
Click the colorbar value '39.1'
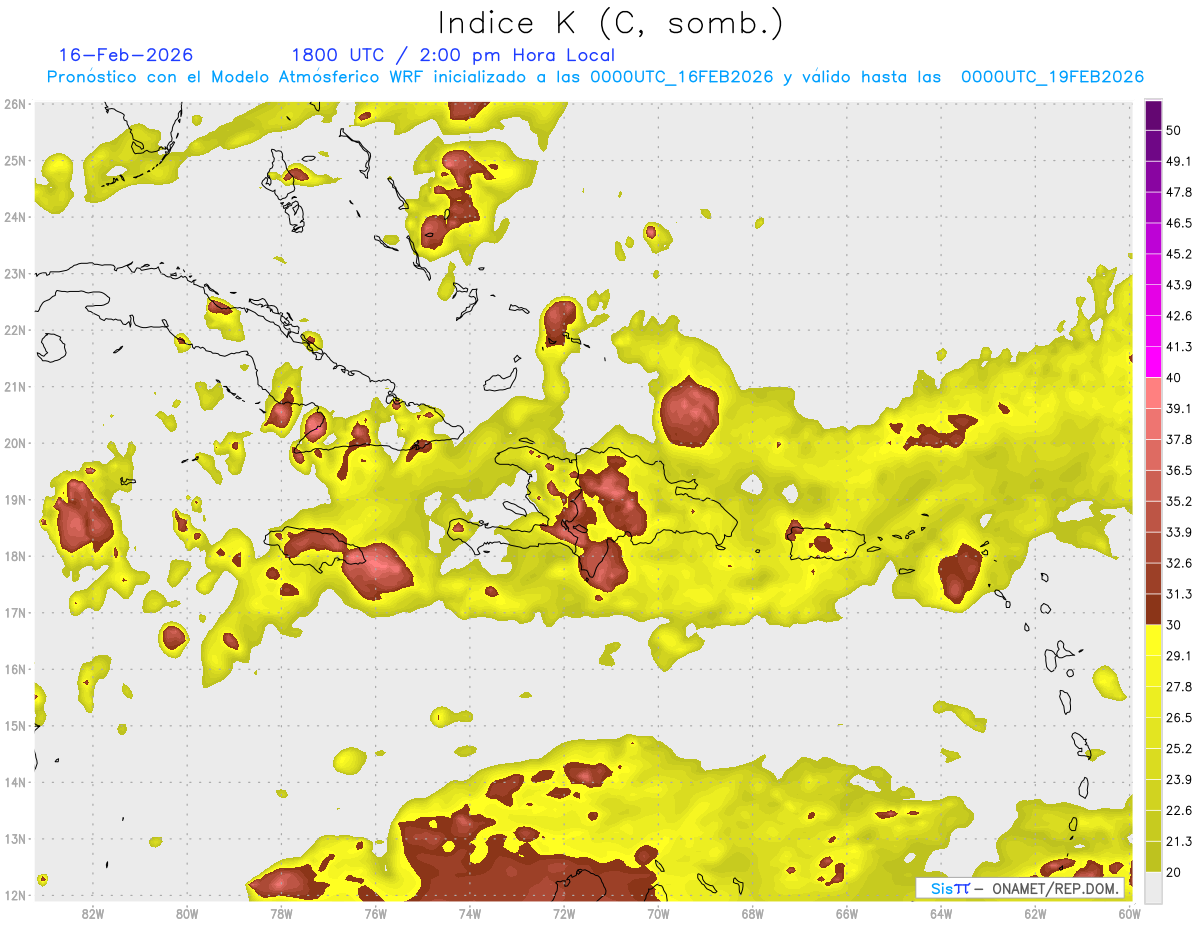pyautogui.click(x=1178, y=408)
